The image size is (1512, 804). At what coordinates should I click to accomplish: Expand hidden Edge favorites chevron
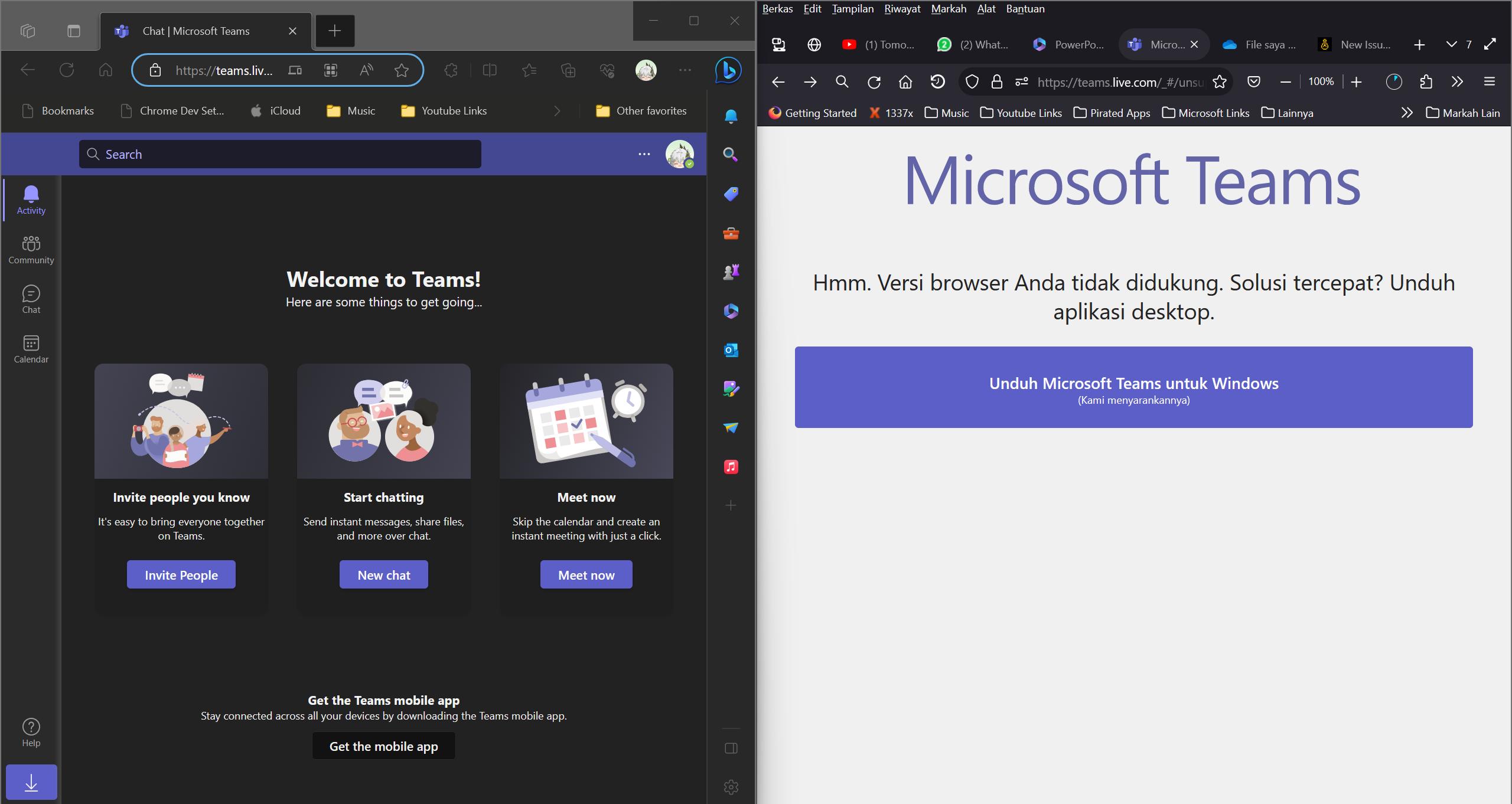(x=556, y=110)
